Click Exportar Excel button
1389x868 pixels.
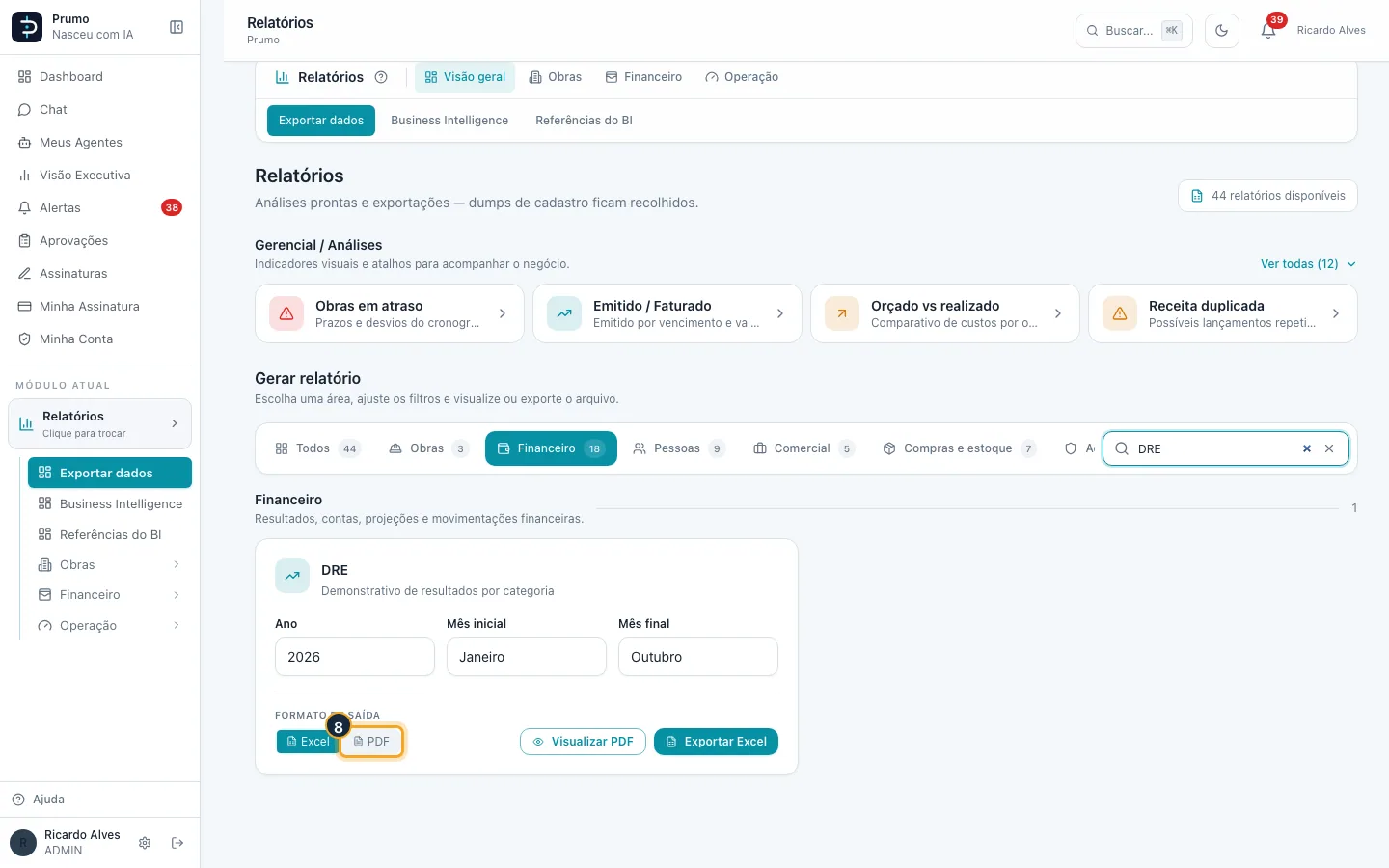click(x=716, y=742)
